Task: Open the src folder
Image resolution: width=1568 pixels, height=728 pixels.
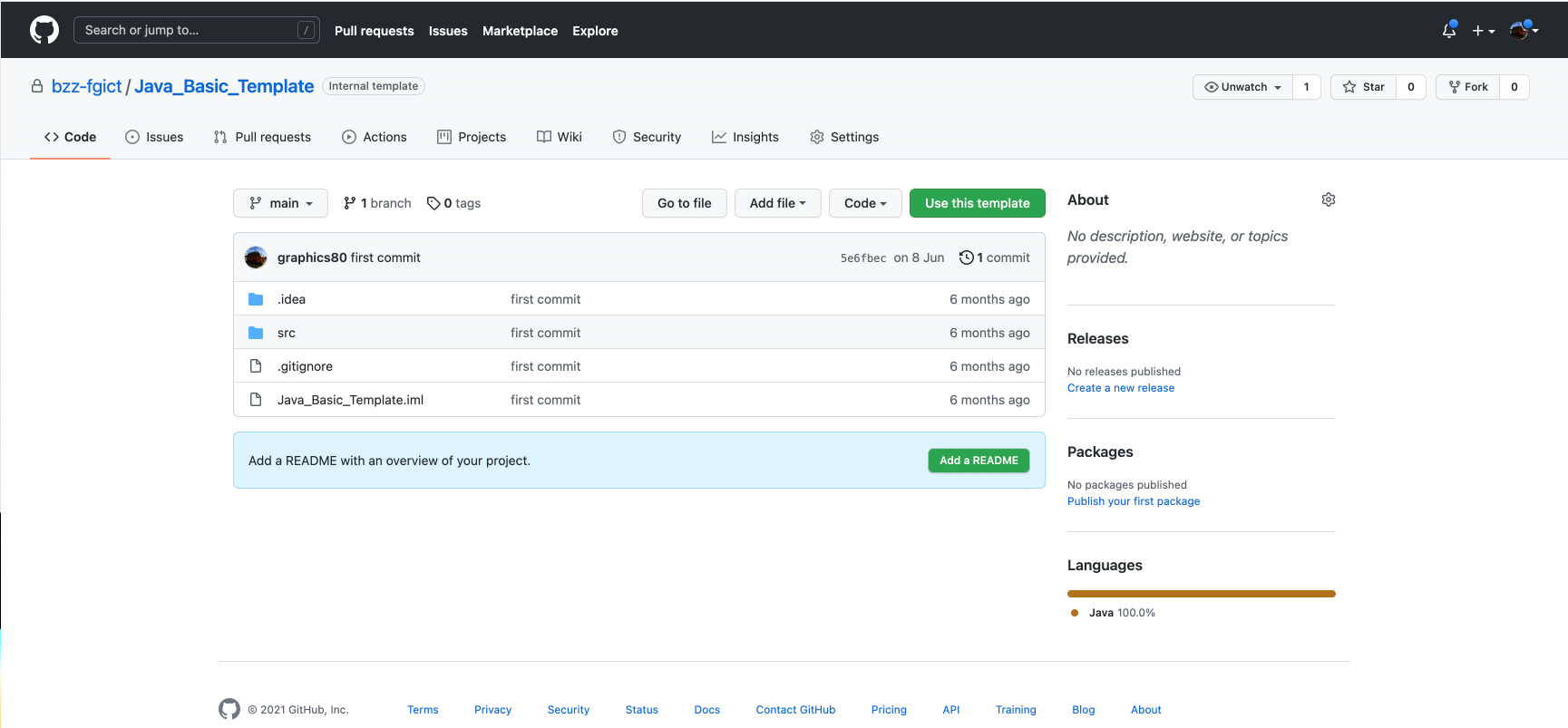Action: [286, 333]
